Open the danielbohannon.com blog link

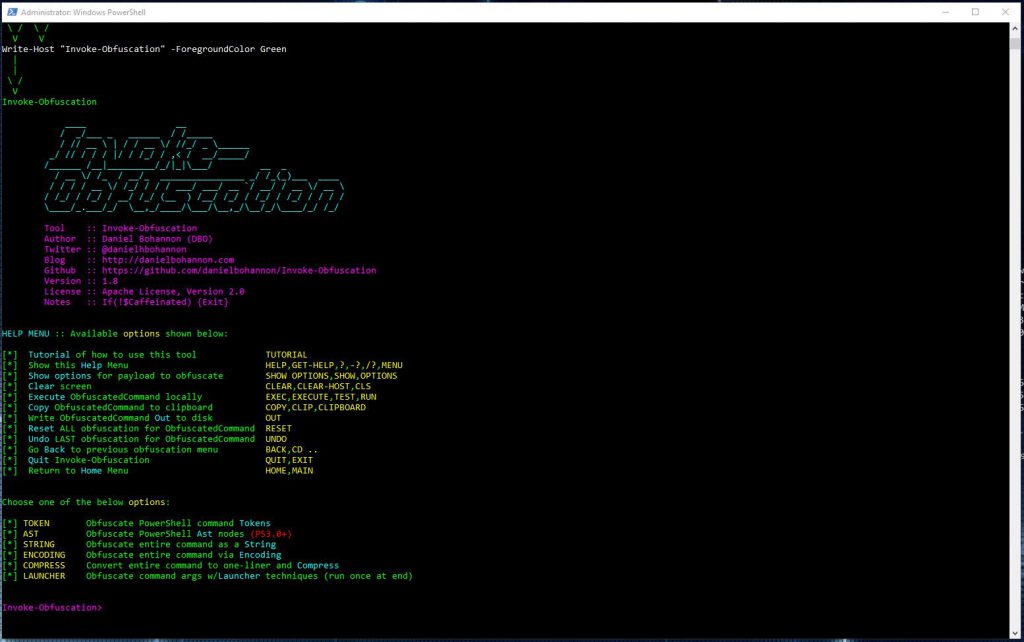(165, 259)
